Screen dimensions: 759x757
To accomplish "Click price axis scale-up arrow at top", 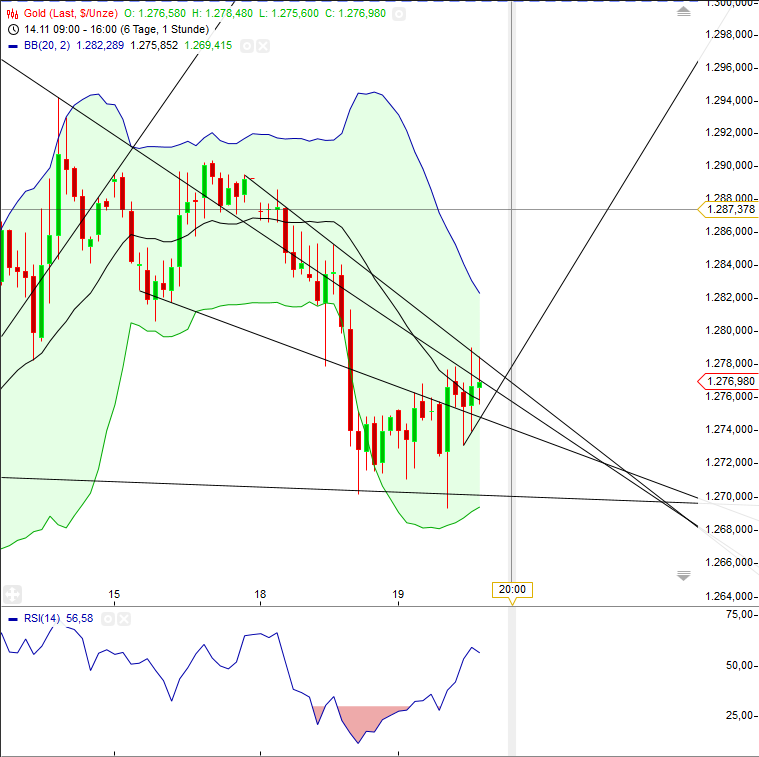I will [683, 11].
